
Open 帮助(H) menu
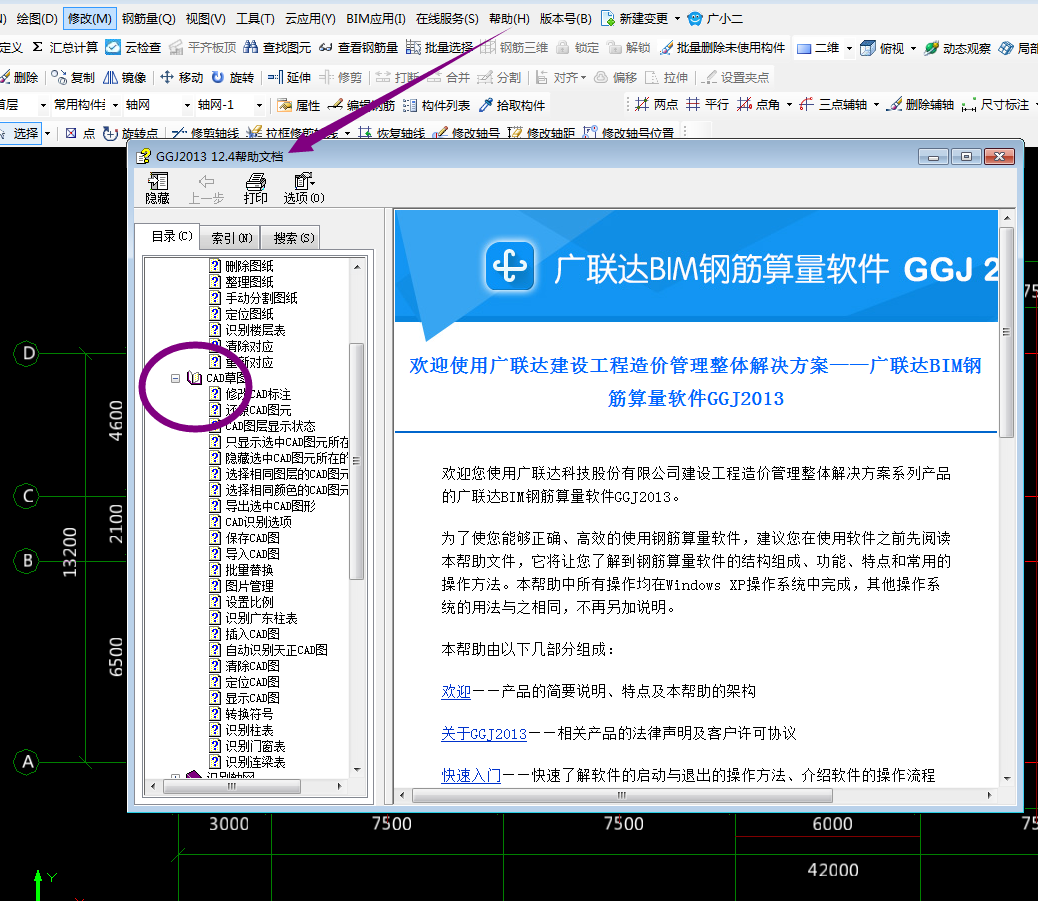point(509,19)
